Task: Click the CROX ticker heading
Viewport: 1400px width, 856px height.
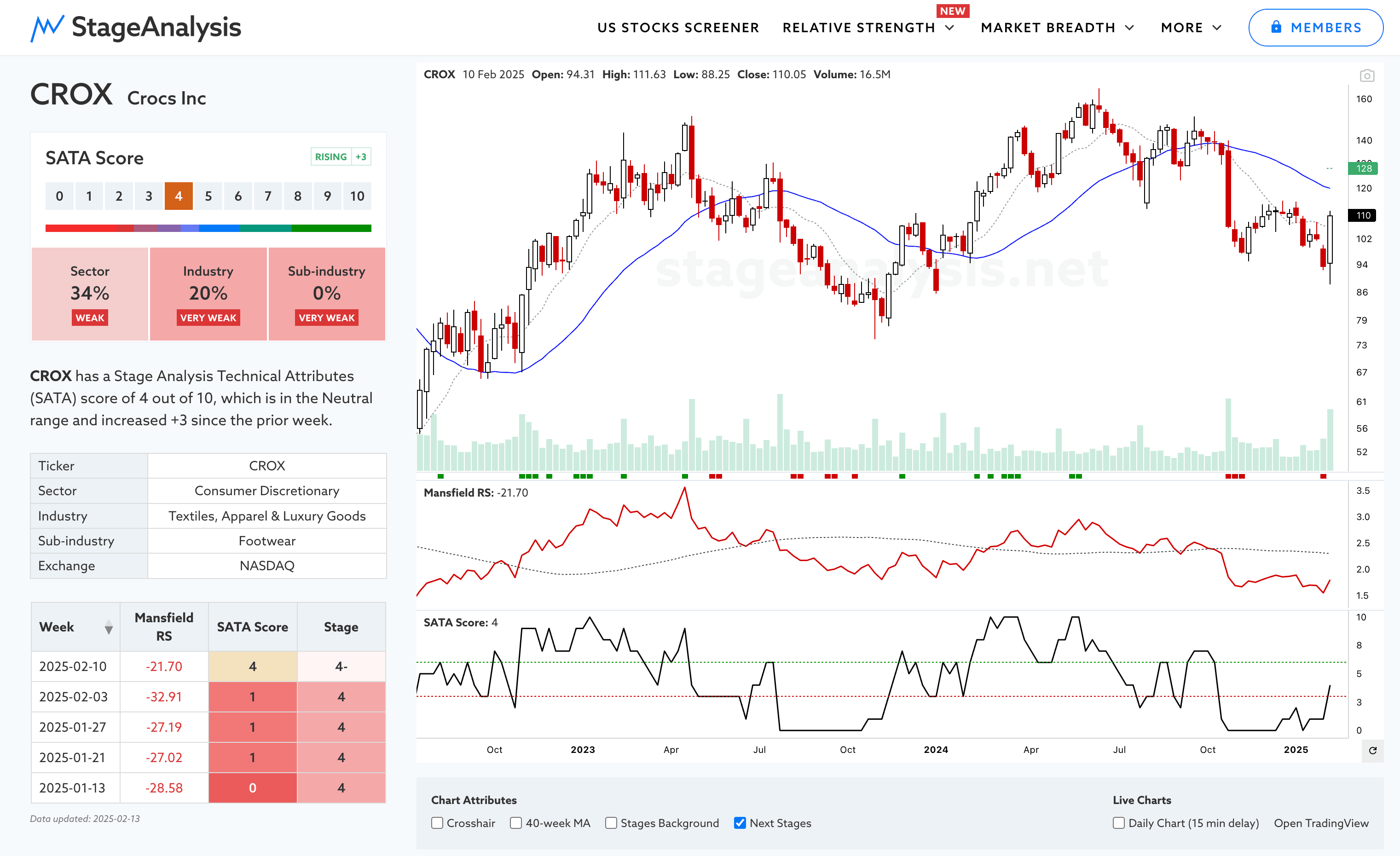Action: point(71,94)
